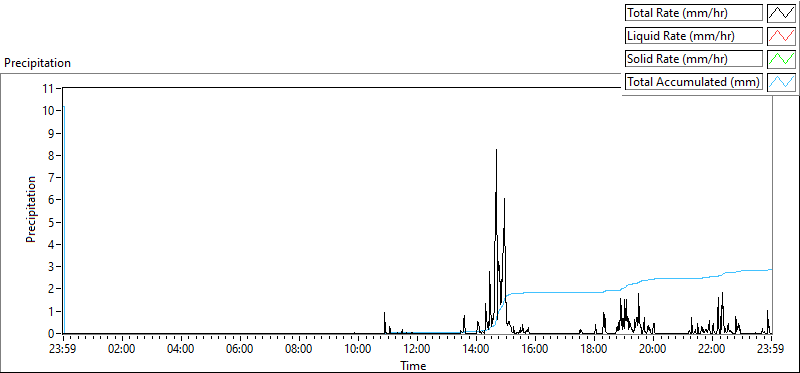Select the Total Accumulated (mm) legend label
800x373 pixels.
(x=694, y=82)
